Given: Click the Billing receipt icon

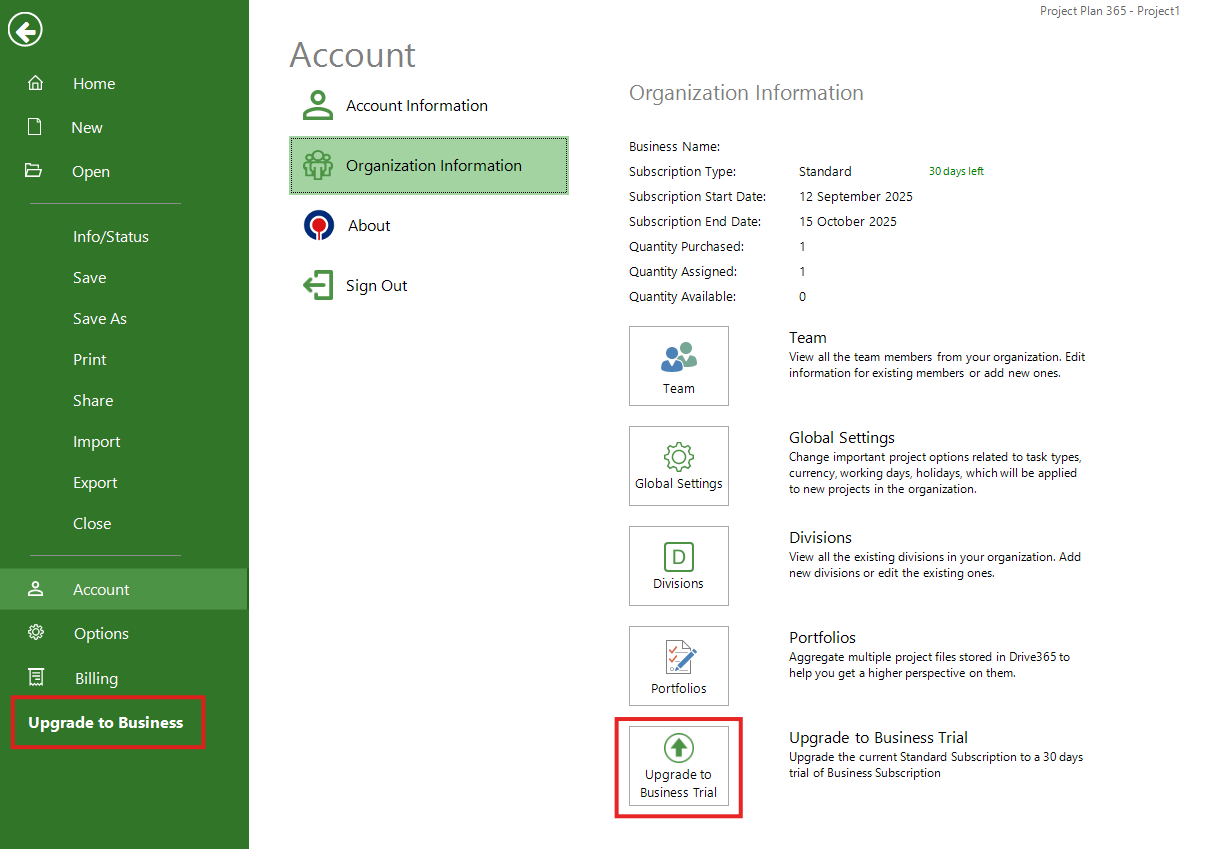Looking at the screenshot, I should [x=36, y=677].
